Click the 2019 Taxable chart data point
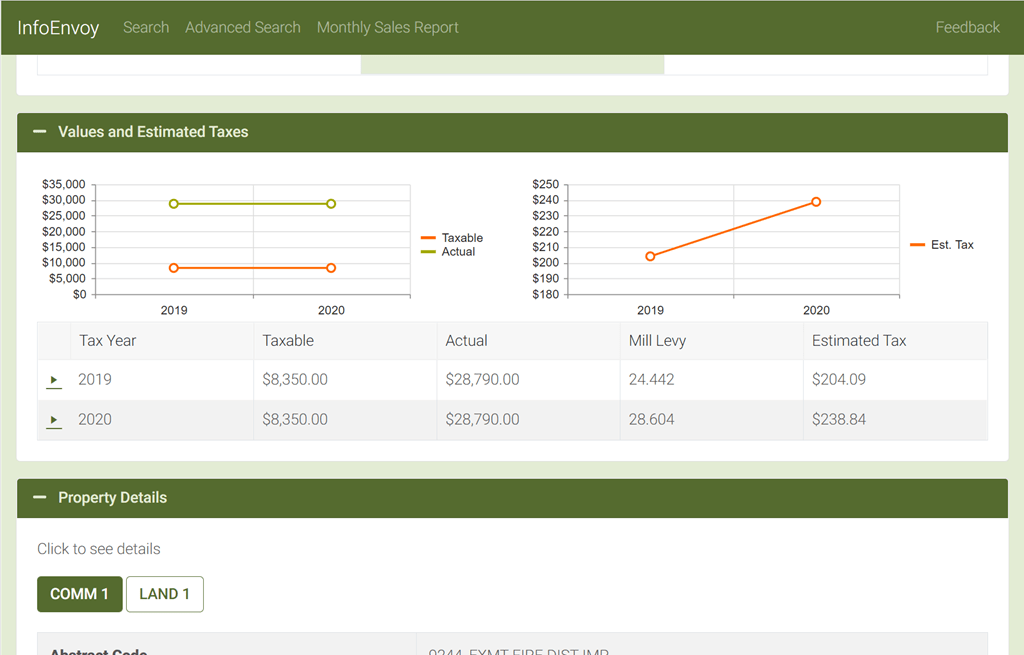The height and width of the screenshot is (655, 1024). (174, 268)
